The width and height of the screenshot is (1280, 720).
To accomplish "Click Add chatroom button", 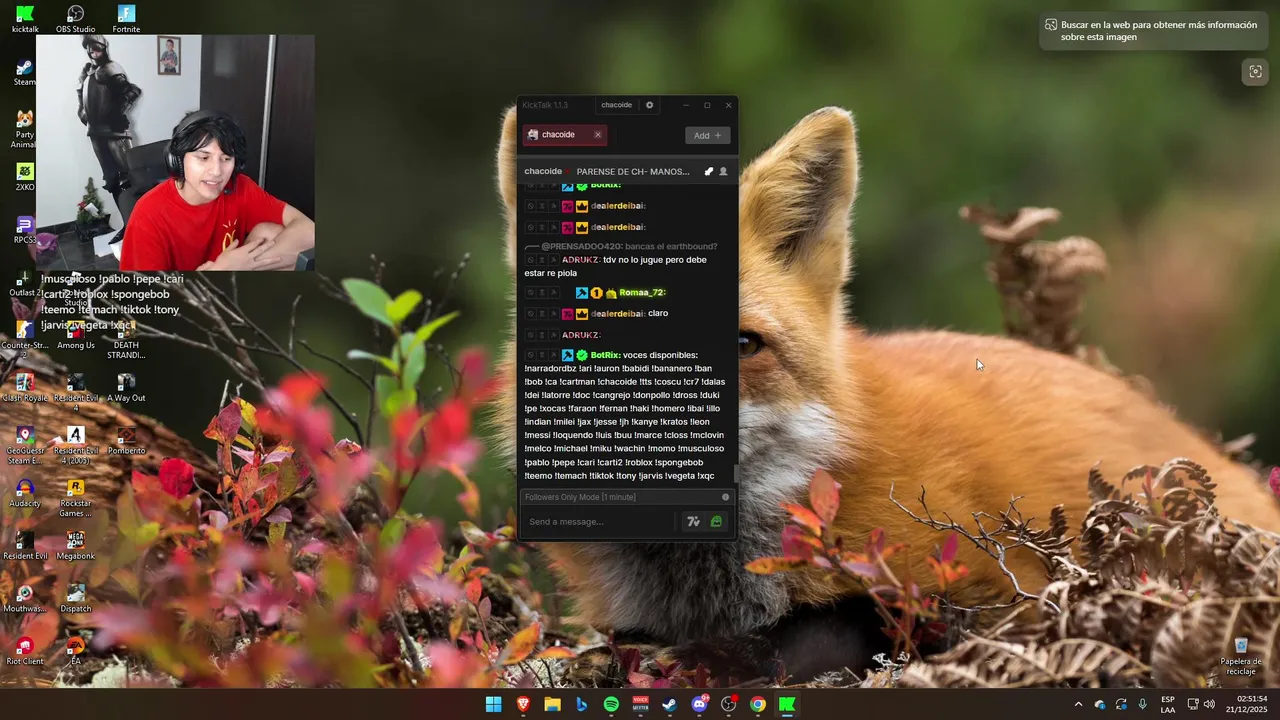I will [x=707, y=136].
